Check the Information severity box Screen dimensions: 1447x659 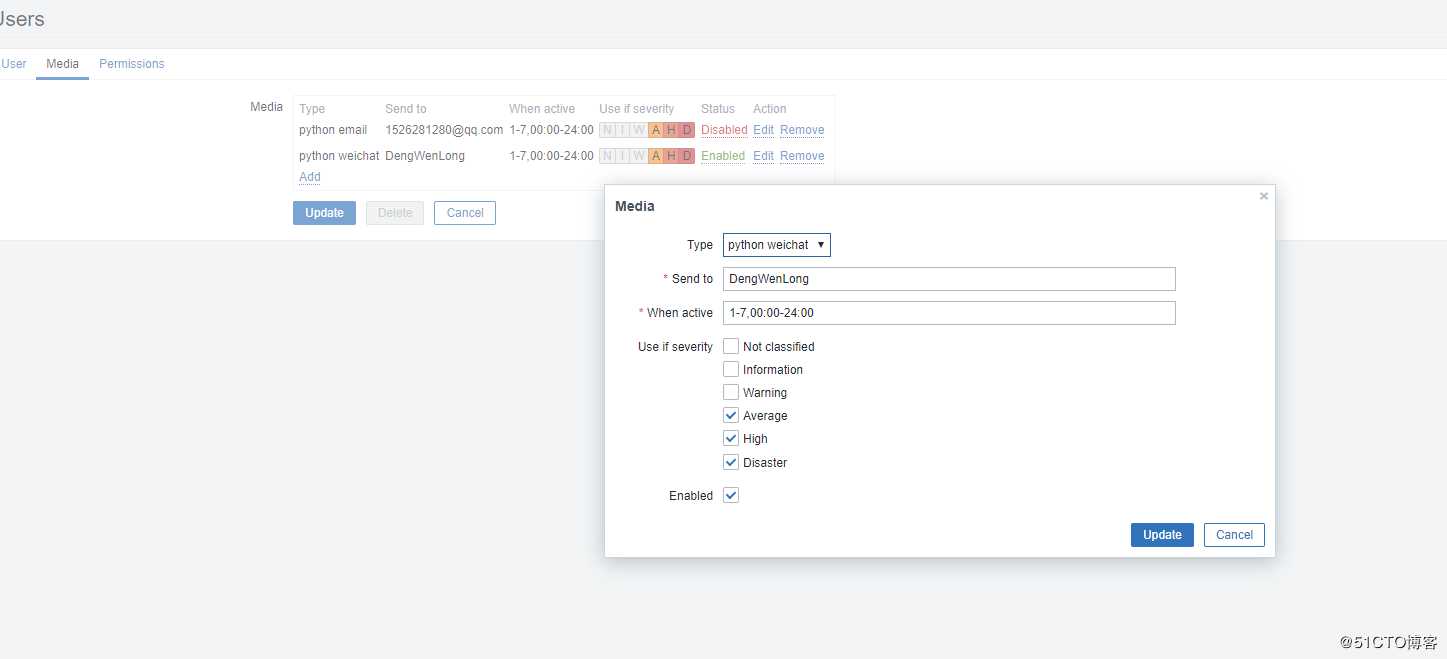(x=731, y=369)
